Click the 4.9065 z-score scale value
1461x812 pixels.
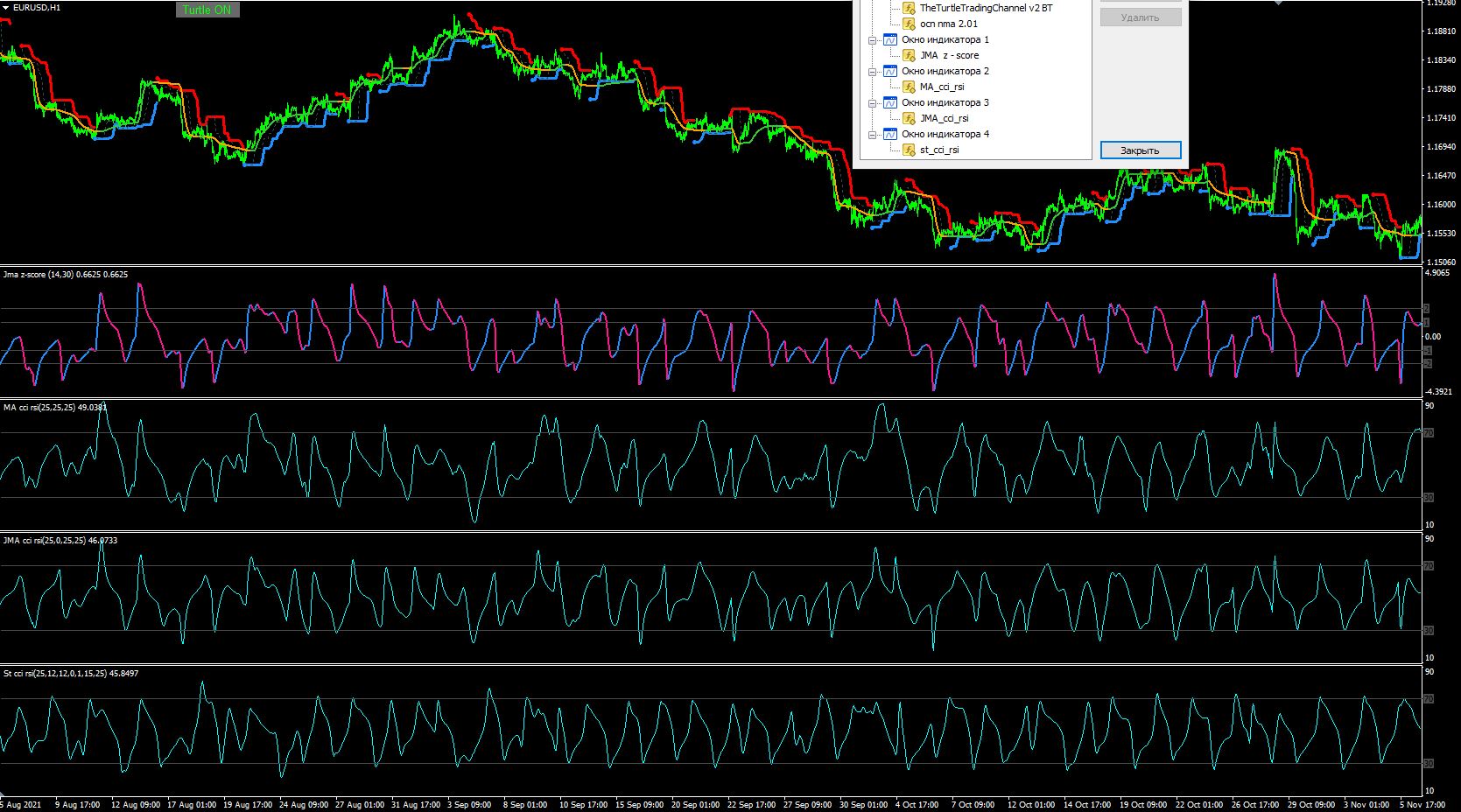pos(1437,273)
